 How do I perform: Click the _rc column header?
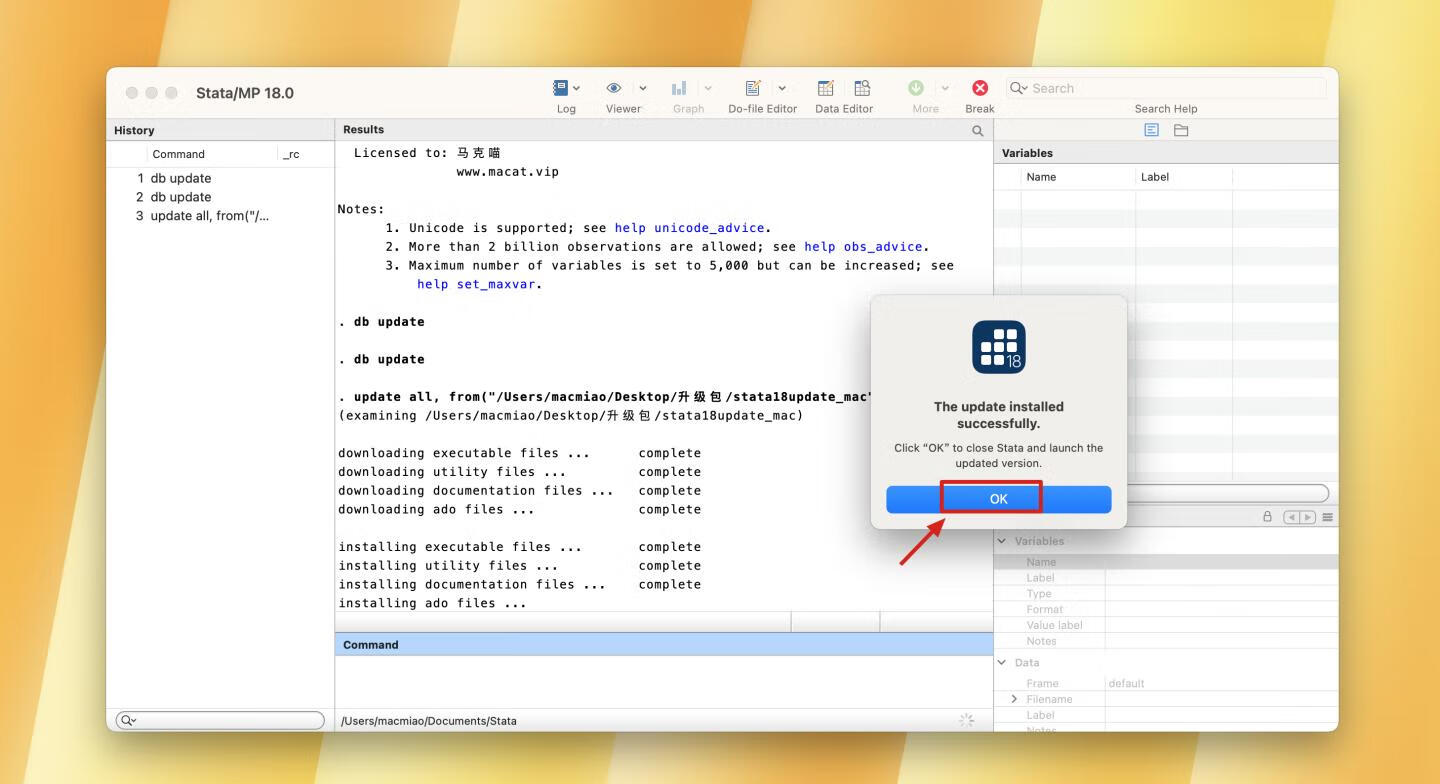tap(291, 154)
